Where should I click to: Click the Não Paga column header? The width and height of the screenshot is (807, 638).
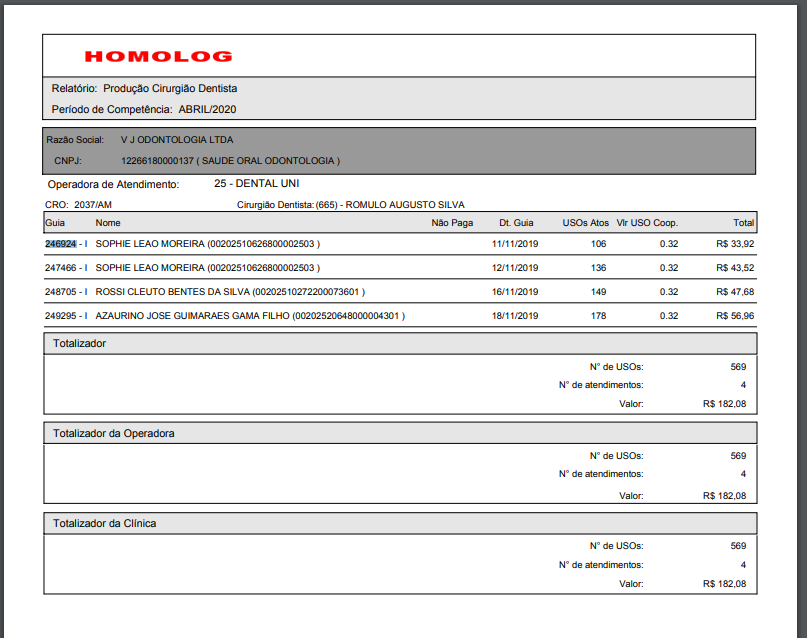pyautogui.click(x=452, y=223)
